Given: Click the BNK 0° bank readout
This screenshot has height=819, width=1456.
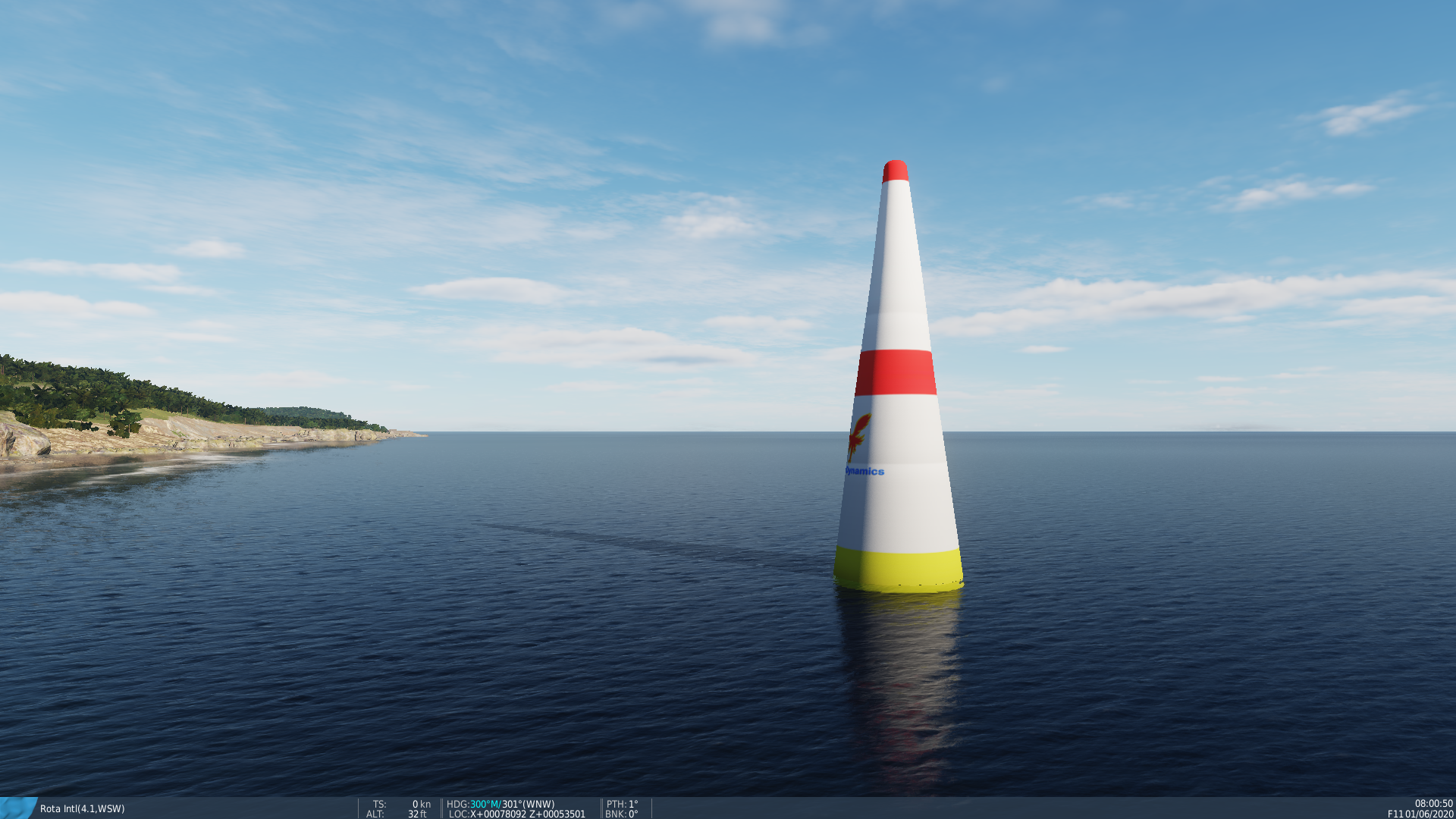Looking at the screenshot, I should coord(622,814).
